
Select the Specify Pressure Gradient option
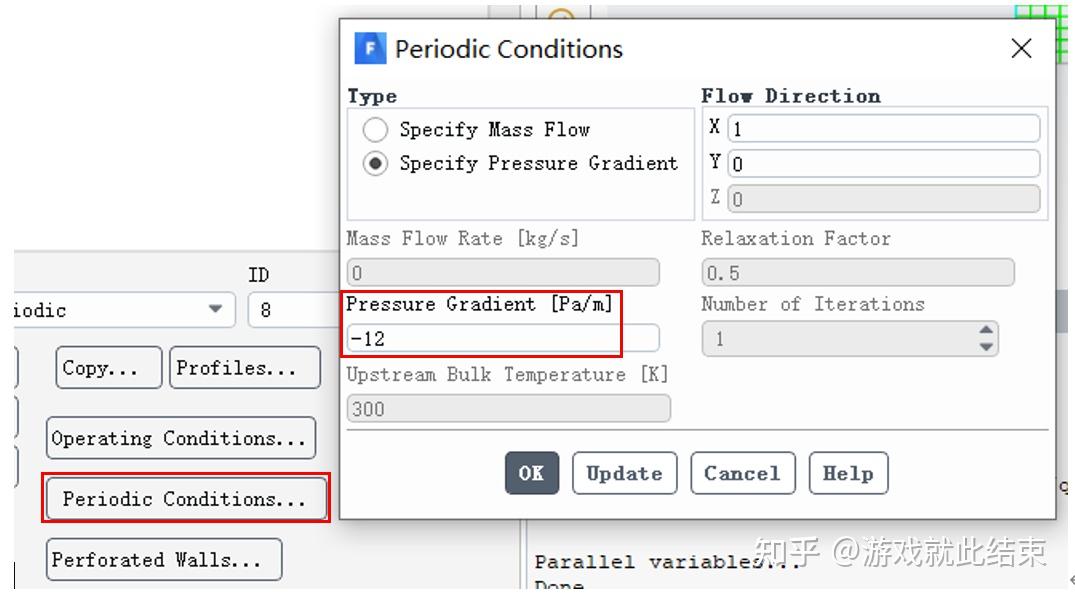tap(375, 164)
